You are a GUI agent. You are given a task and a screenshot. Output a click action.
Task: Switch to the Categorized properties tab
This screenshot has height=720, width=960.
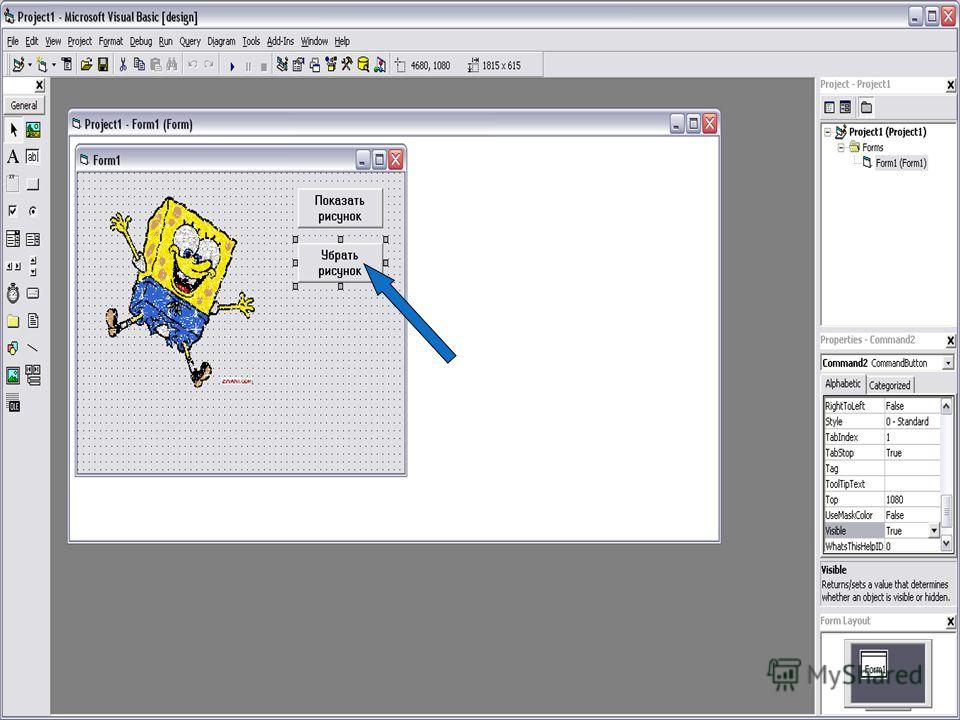point(890,386)
